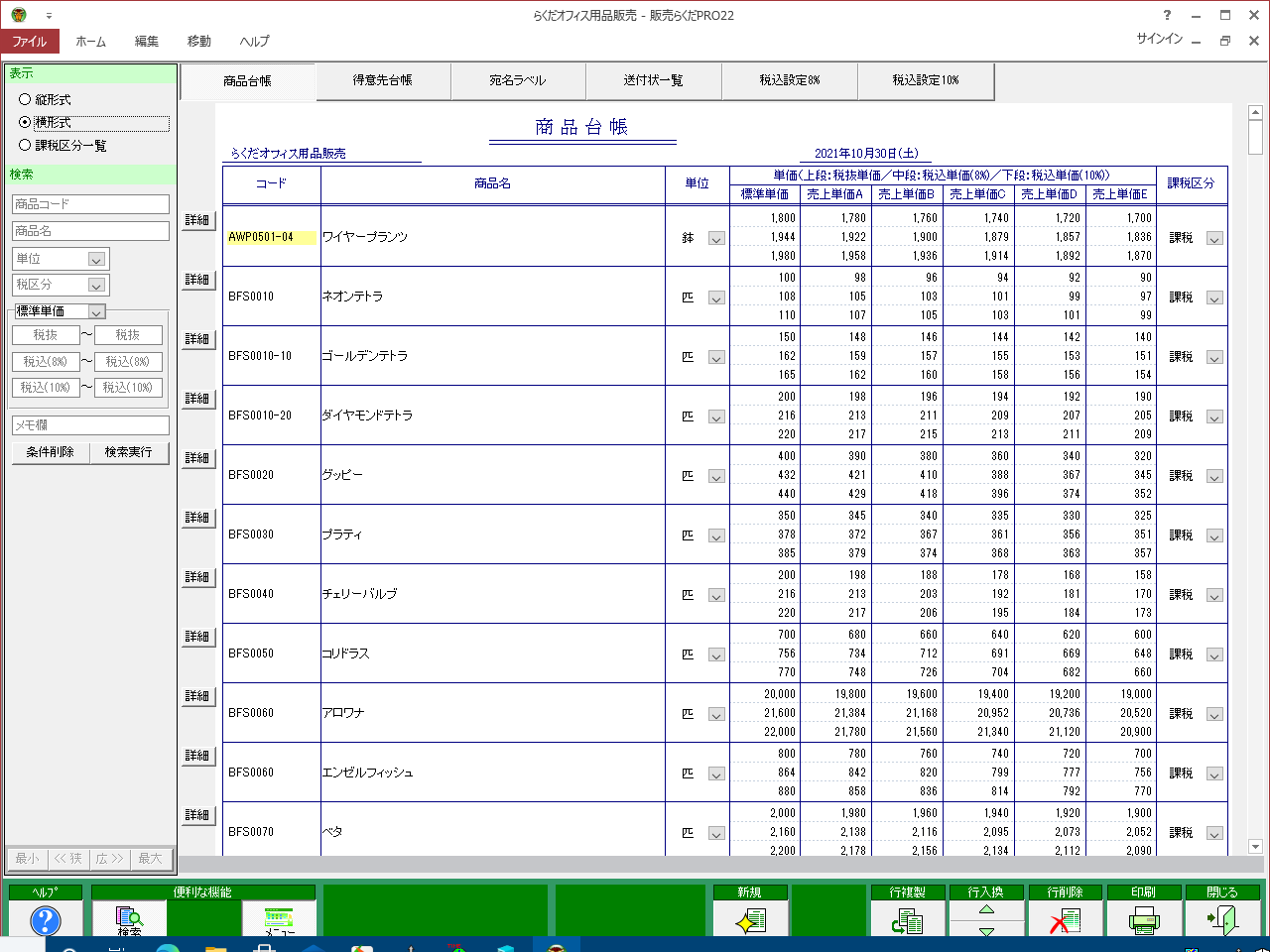The width and height of the screenshot is (1270, 952).
Task: Move the row down with 行入換 down arrow
Action: [986, 930]
